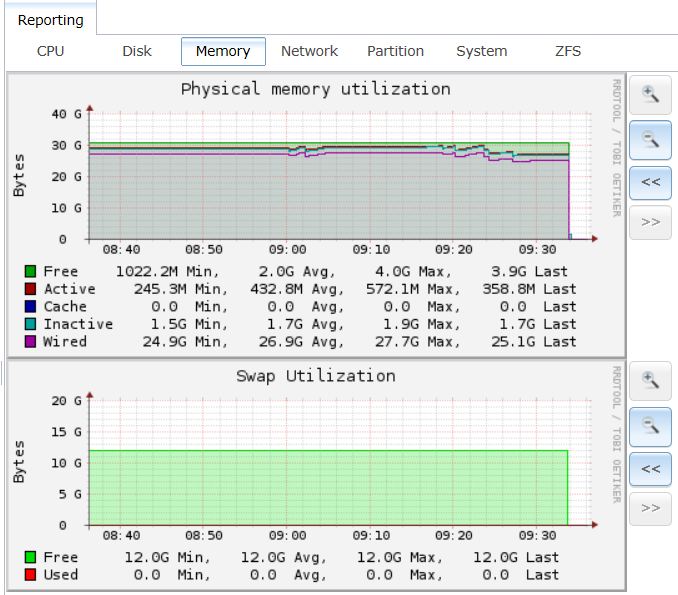This screenshot has height=595, width=678.
Task: Select the Memory tab
Action: pyautogui.click(x=223, y=51)
